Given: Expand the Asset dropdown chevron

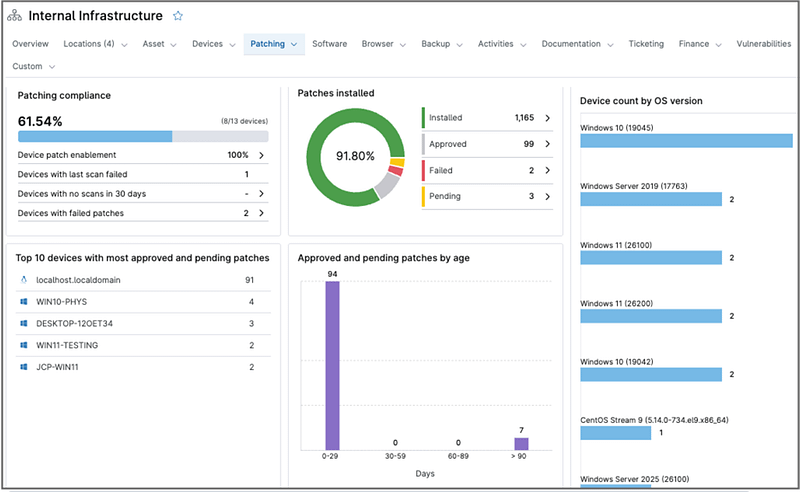Looking at the screenshot, I should point(173,45).
